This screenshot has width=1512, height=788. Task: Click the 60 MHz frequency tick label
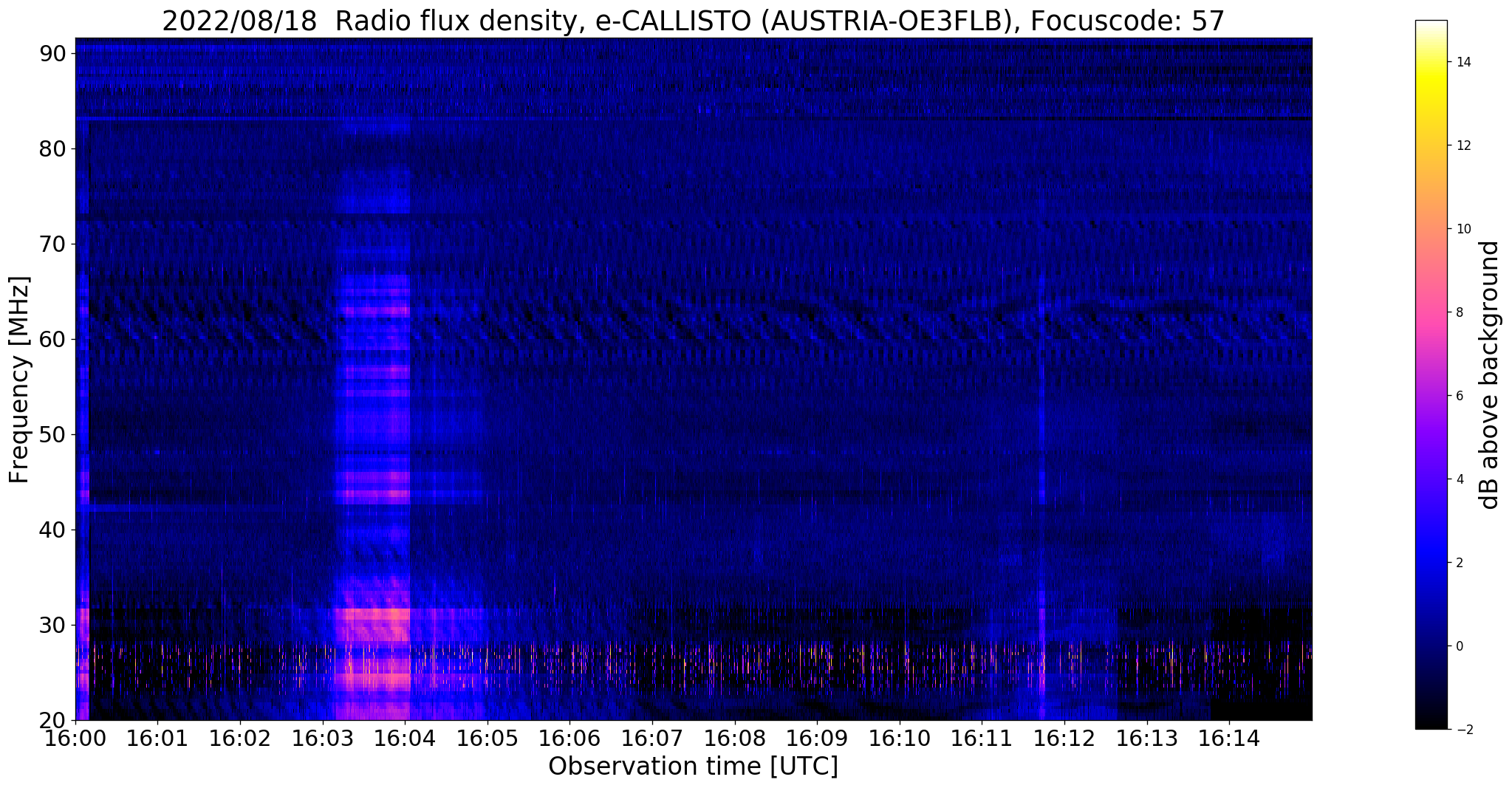click(x=52, y=339)
